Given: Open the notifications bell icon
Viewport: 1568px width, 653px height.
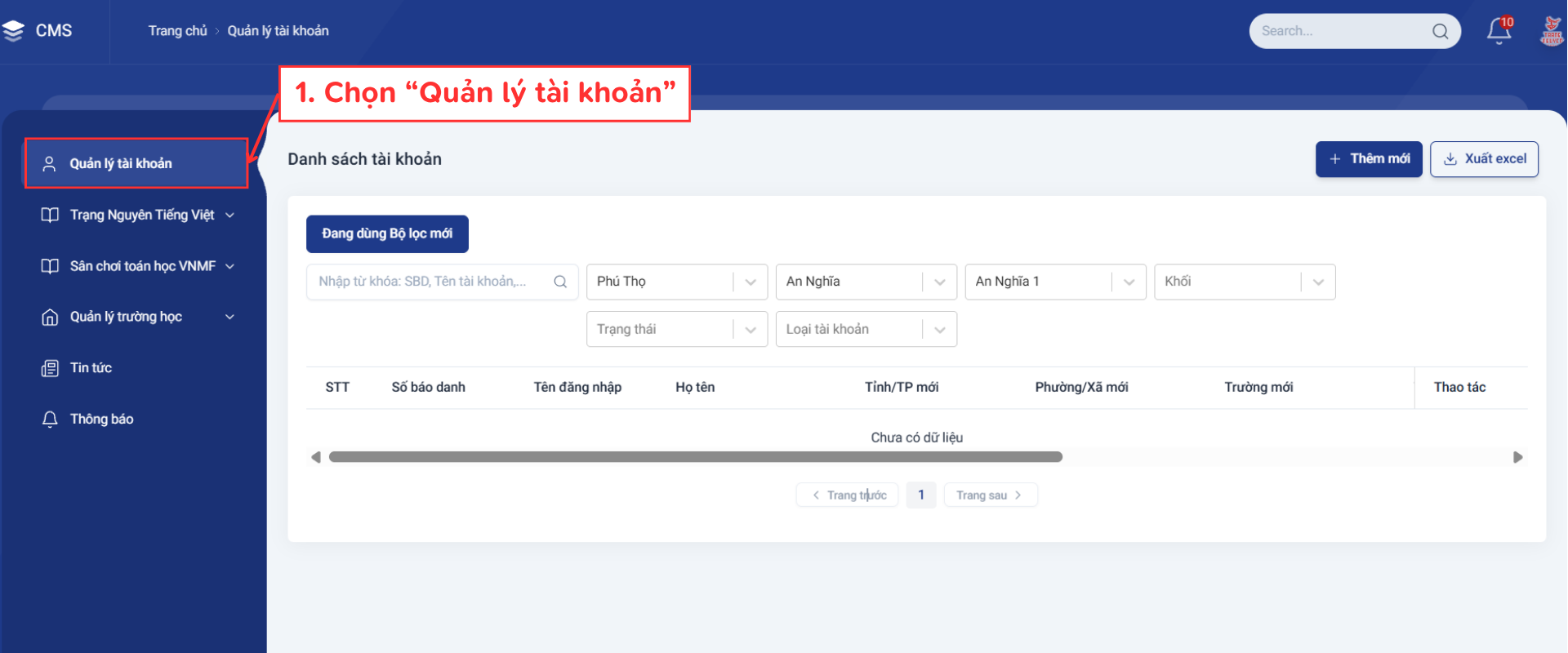Looking at the screenshot, I should point(1499,31).
